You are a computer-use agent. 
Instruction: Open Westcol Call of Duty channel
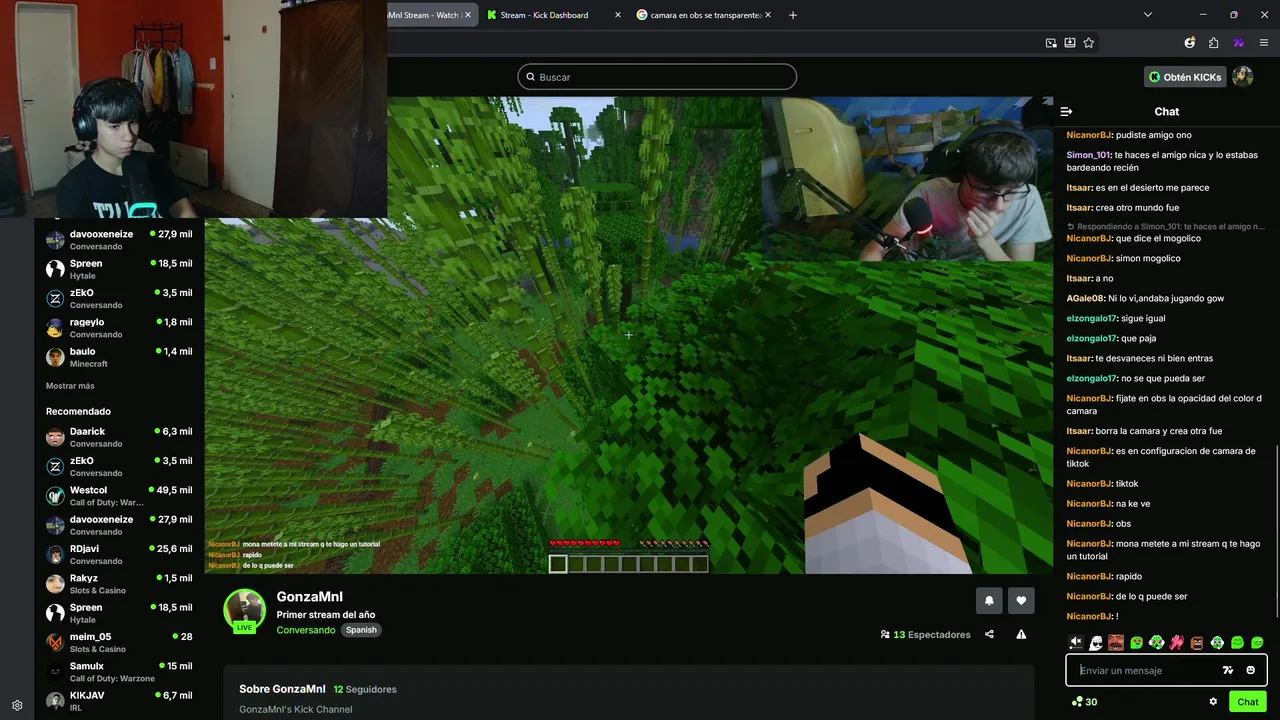click(118, 496)
